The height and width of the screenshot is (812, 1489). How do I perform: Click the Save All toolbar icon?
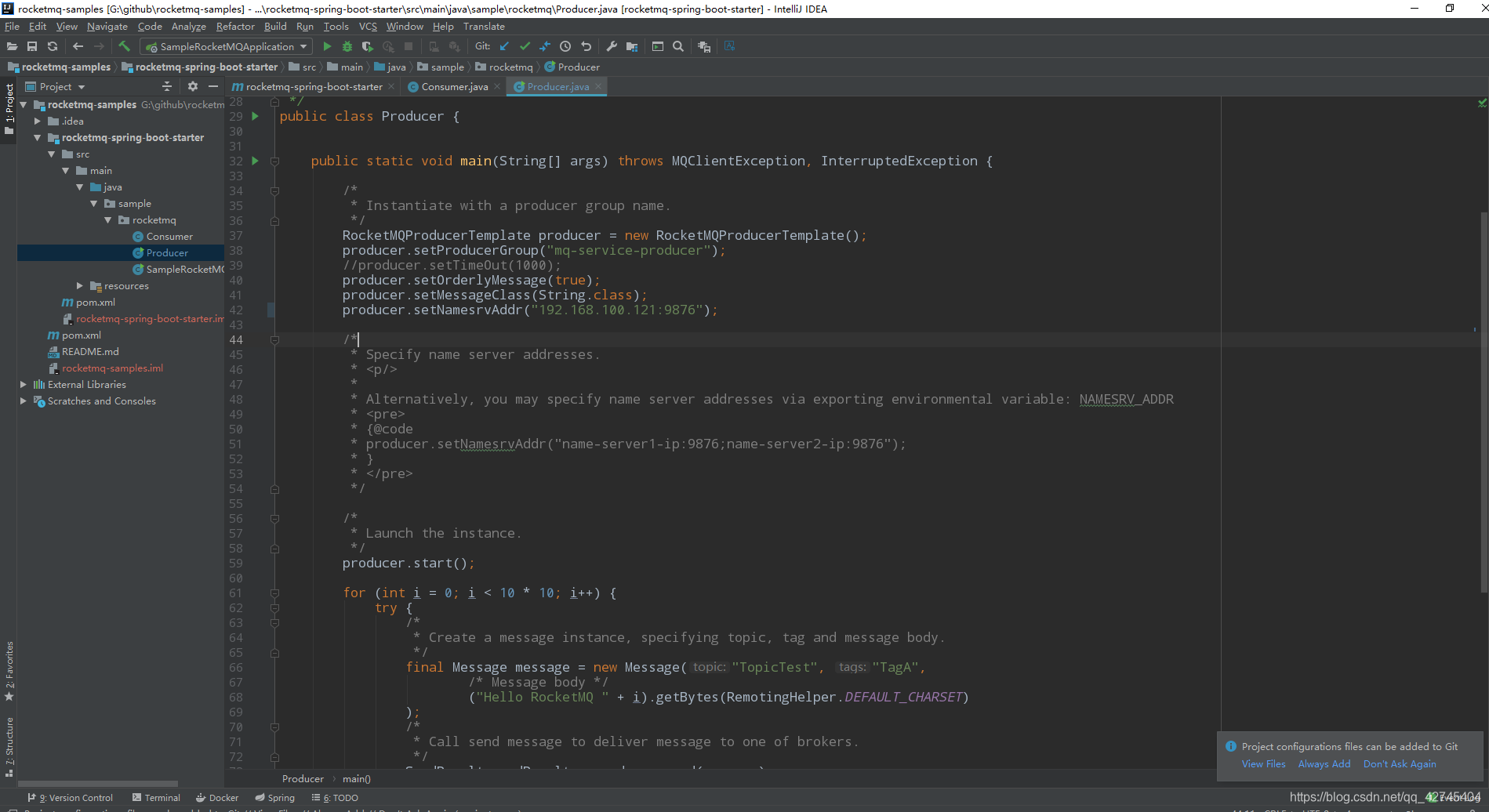(x=32, y=46)
